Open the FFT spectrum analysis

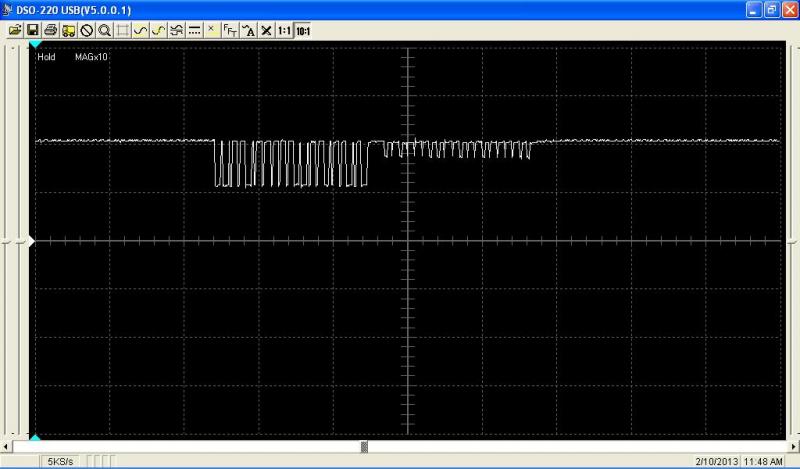click(230, 31)
